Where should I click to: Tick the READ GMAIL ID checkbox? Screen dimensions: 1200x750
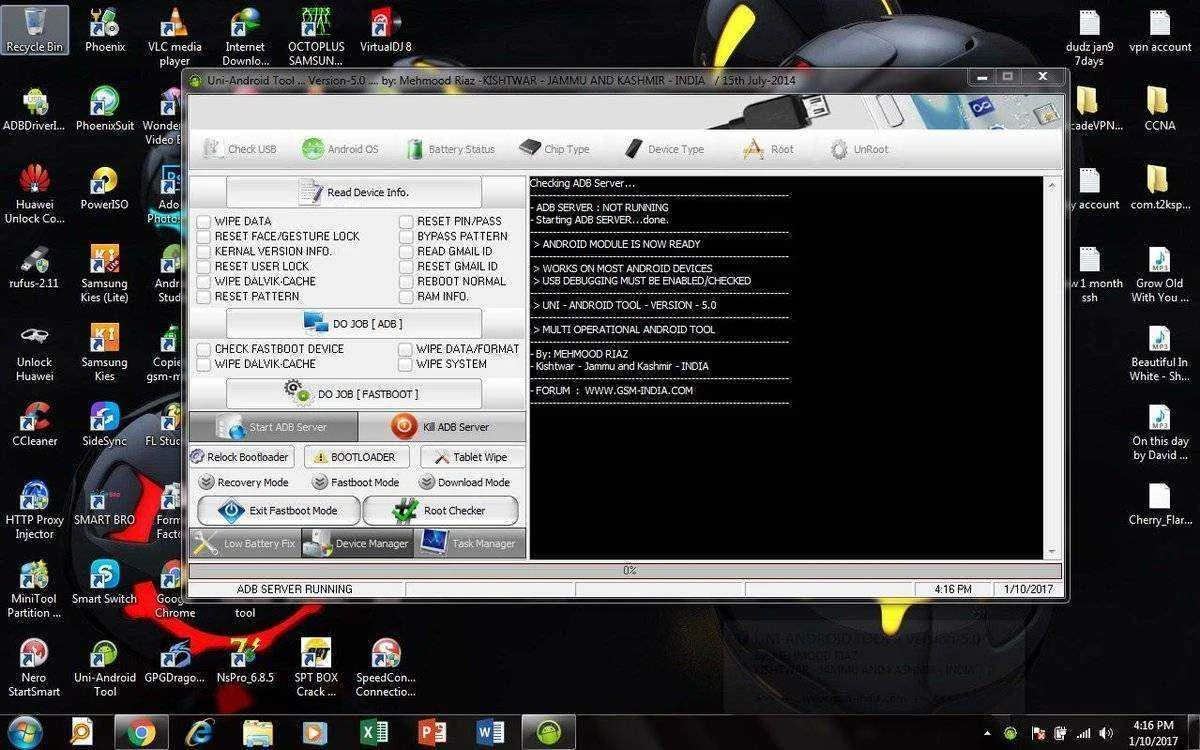(406, 251)
